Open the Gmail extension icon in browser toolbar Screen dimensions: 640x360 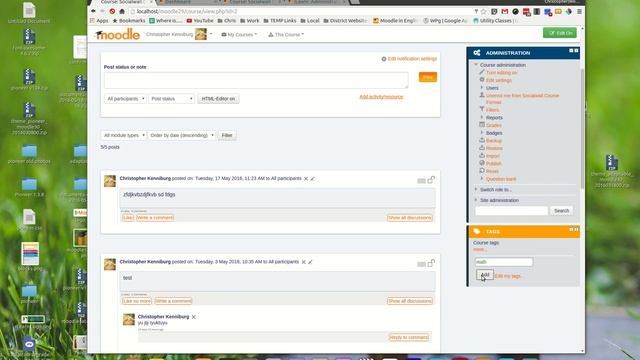[505, 11]
